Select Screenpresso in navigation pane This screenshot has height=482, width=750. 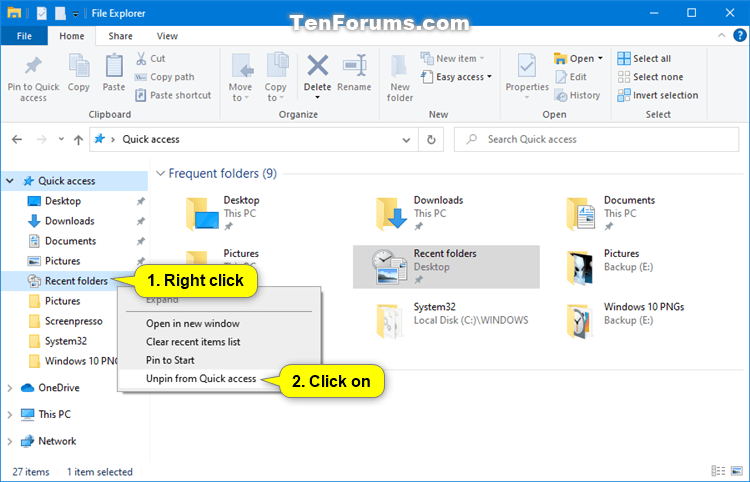pos(73,321)
